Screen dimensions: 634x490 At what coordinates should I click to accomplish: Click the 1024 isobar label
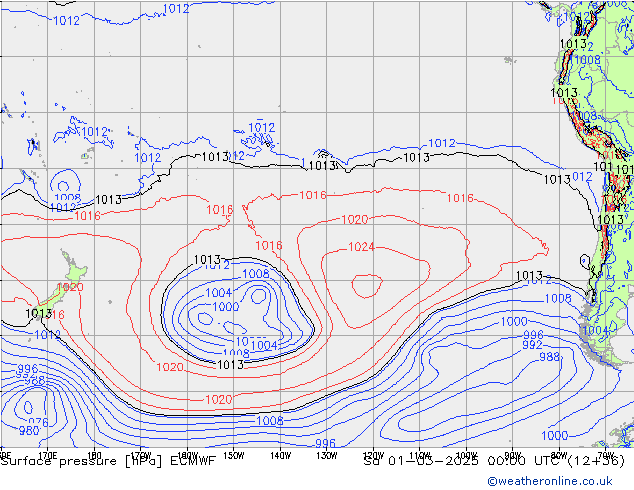point(361,247)
